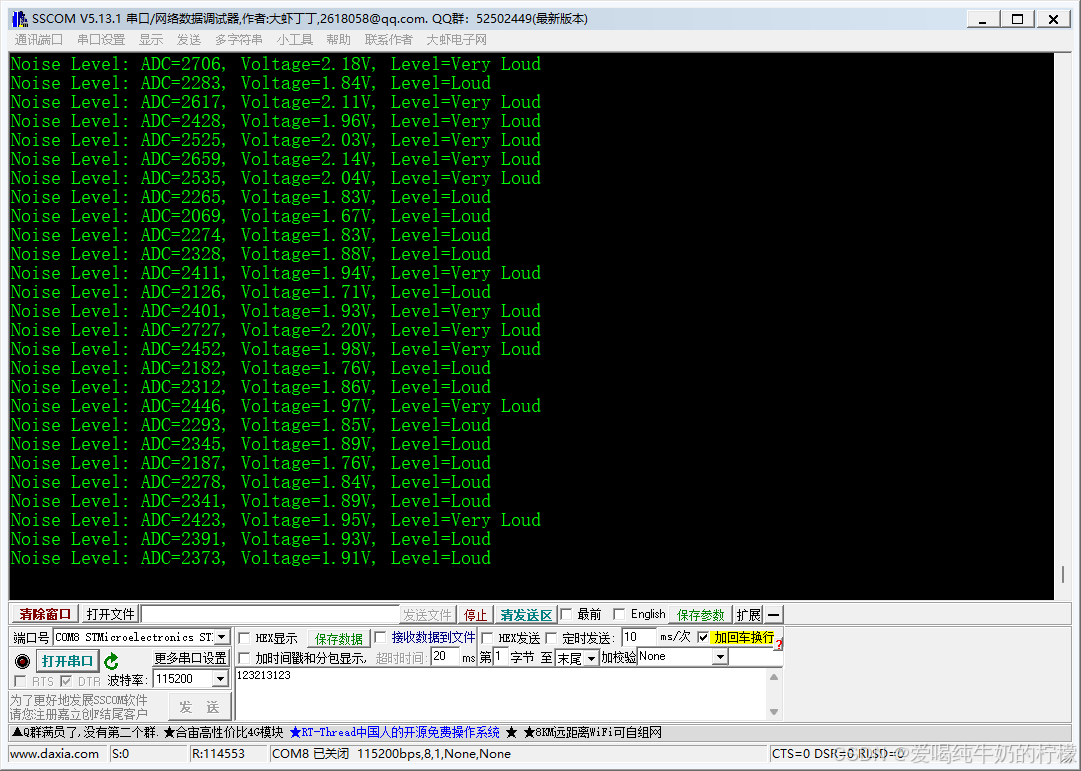This screenshot has width=1081, height=771.
Task: Open 更多串口设置 dialog
Action: coord(190,658)
